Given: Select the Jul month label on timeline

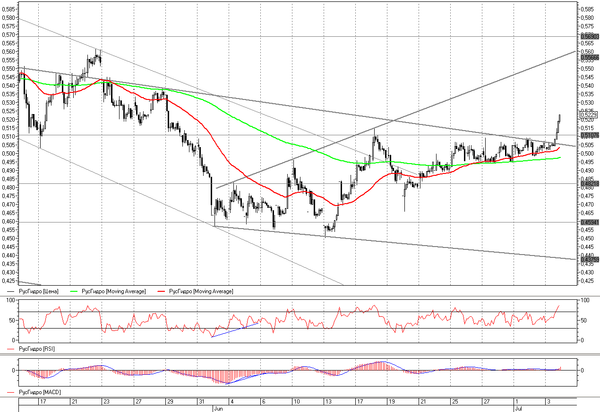Looking at the screenshot, I should (518, 409).
